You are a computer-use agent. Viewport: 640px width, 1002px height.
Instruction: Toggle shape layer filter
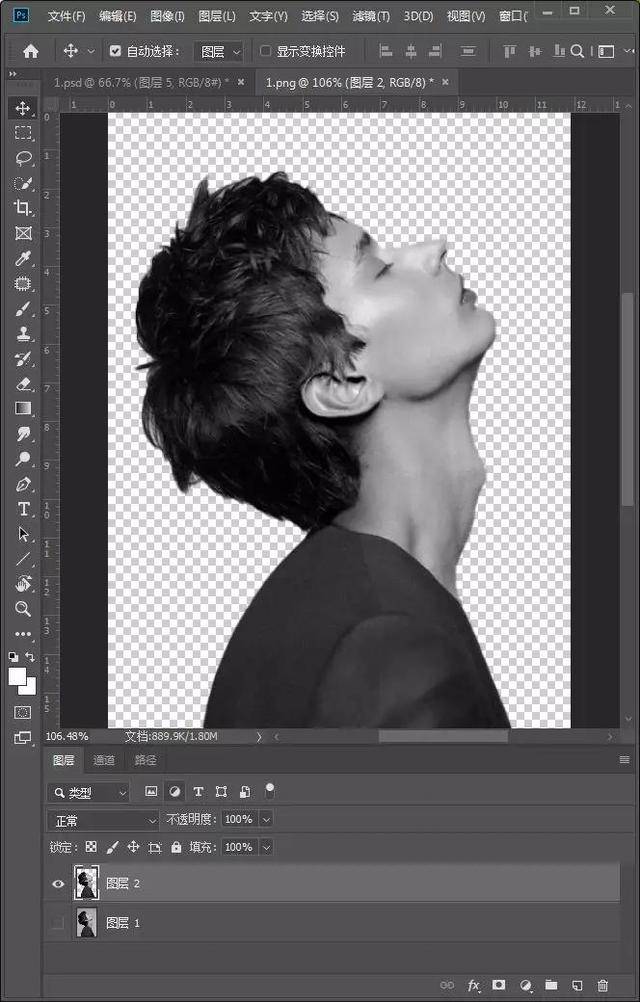pos(221,792)
